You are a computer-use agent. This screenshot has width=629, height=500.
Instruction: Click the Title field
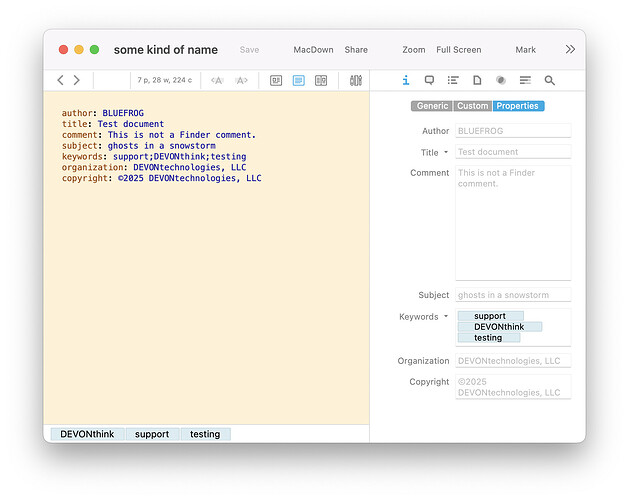(x=513, y=152)
